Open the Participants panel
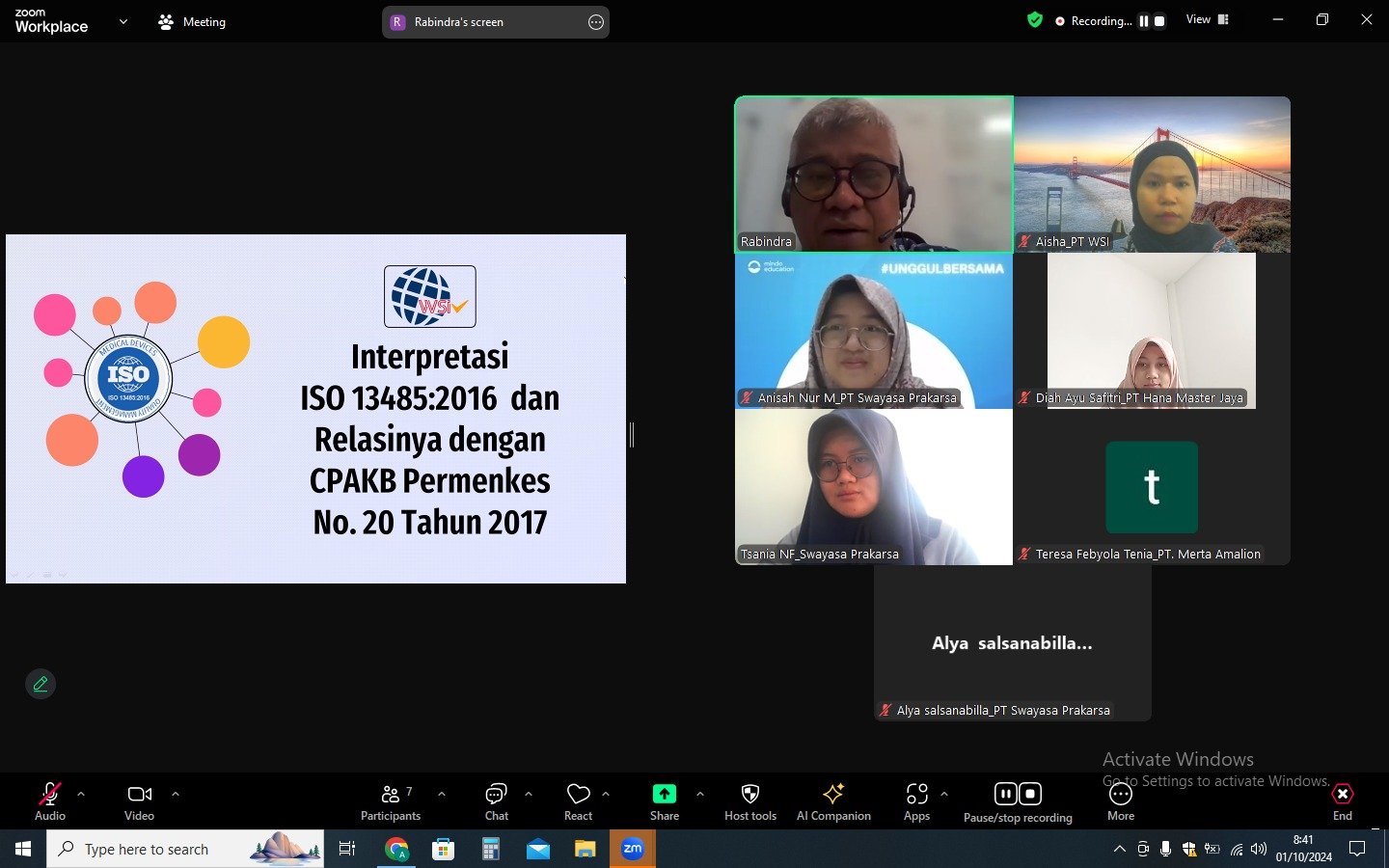This screenshot has height=868, width=1389. [391, 800]
